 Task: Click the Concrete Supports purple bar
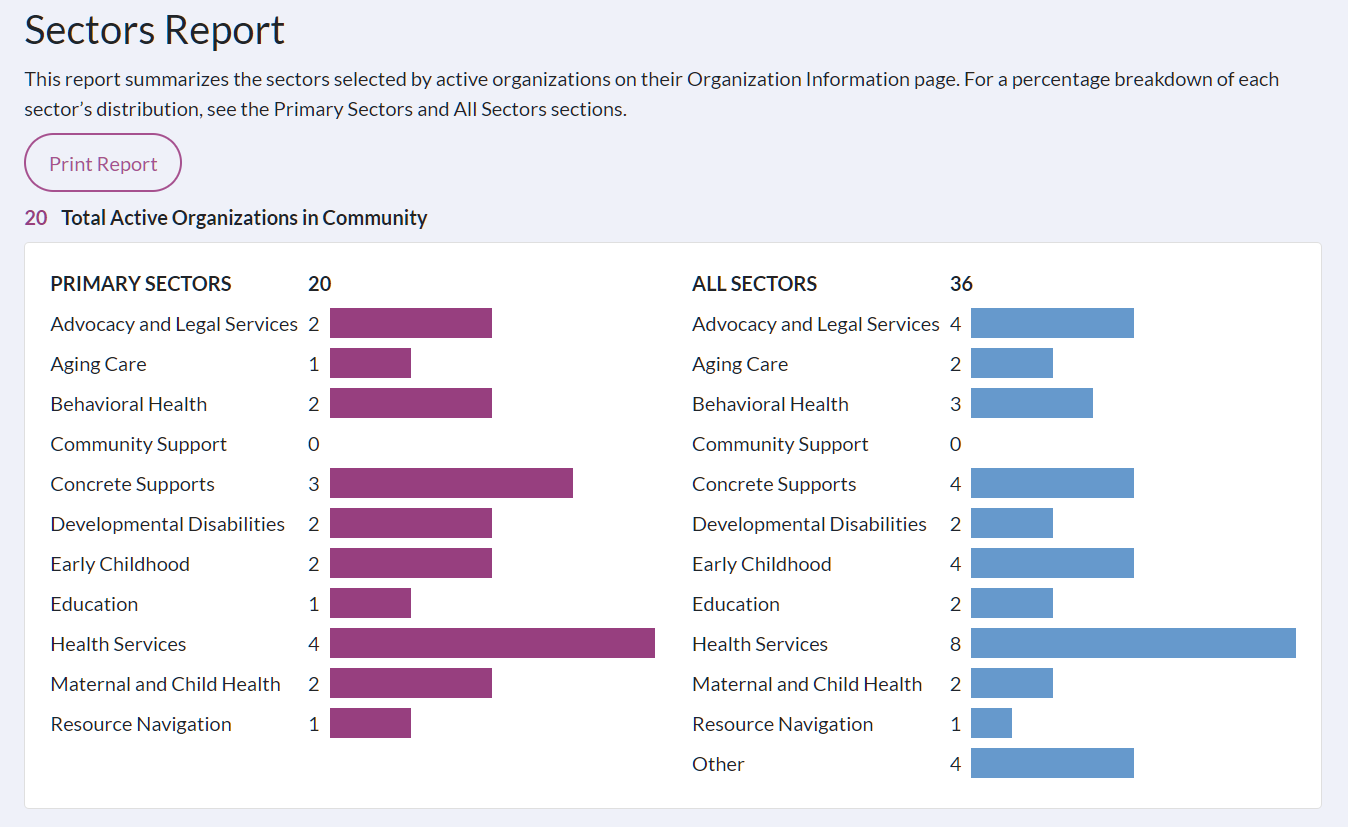(x=451, y=483)
